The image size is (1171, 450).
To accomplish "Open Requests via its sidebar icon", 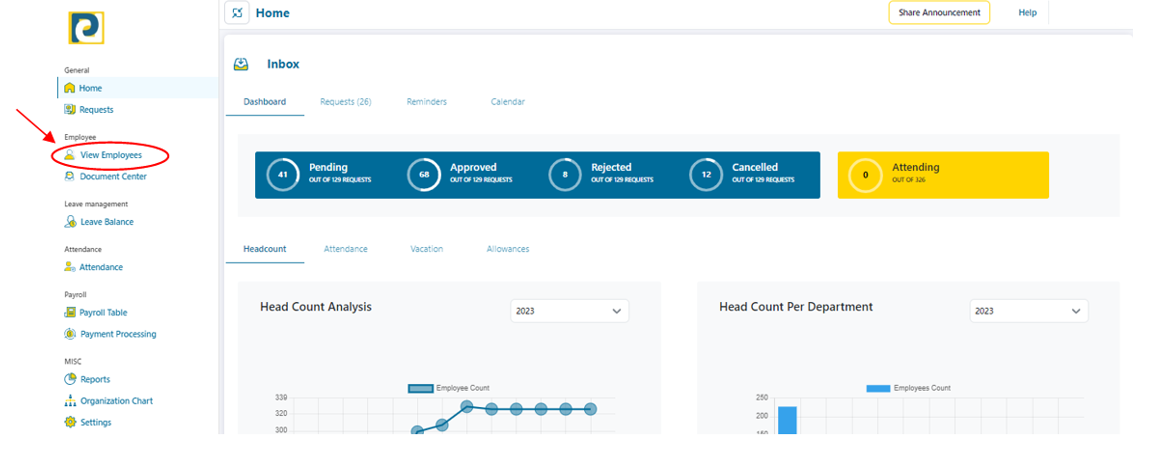I will point(69,110).
